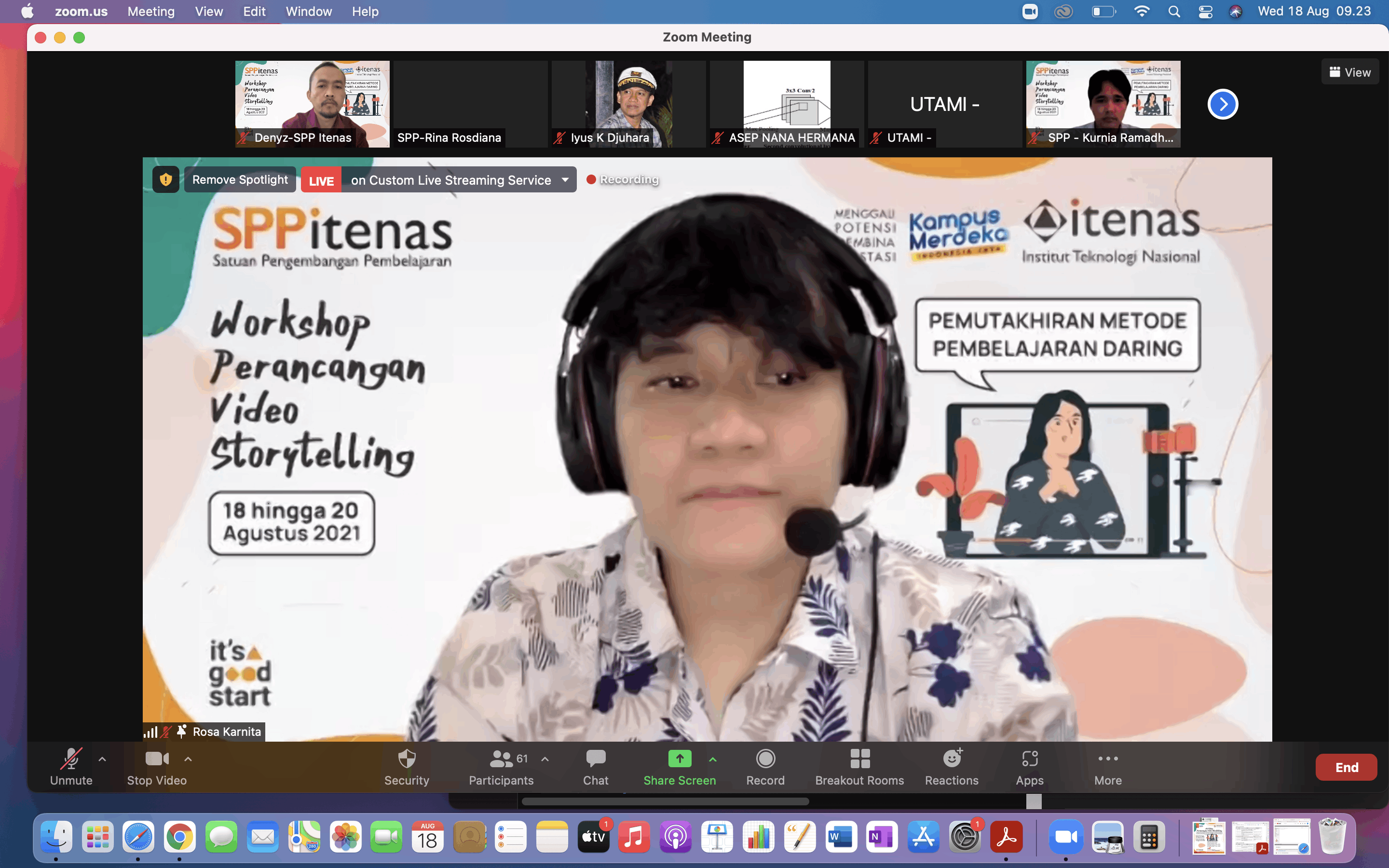Open the Window menu

(x=308, y=12)
